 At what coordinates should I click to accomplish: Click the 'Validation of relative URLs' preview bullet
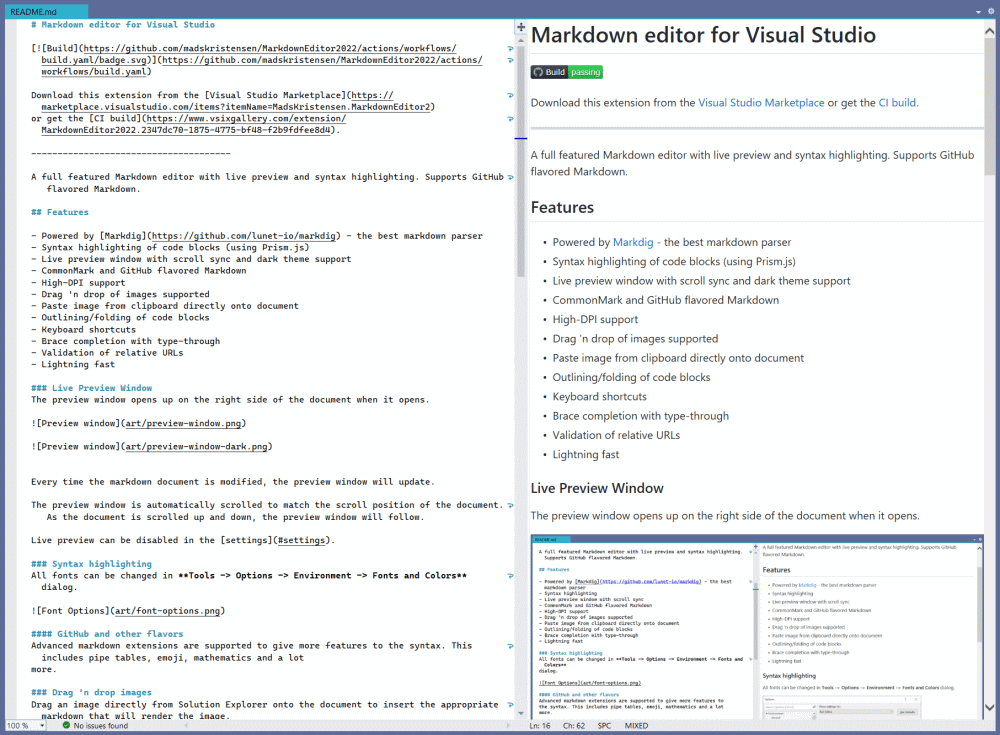click(x=616, y=435)
